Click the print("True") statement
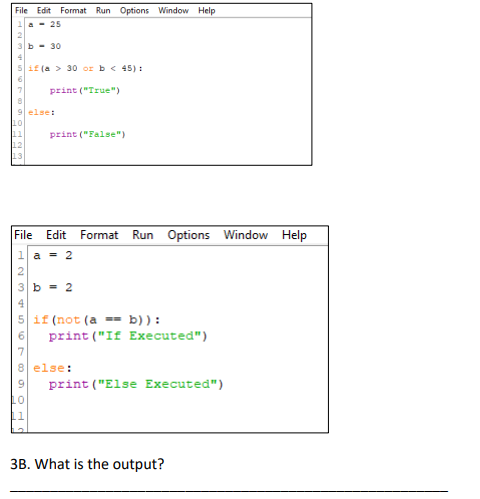This screenshot has width=480, height=499. coord(85,90)
